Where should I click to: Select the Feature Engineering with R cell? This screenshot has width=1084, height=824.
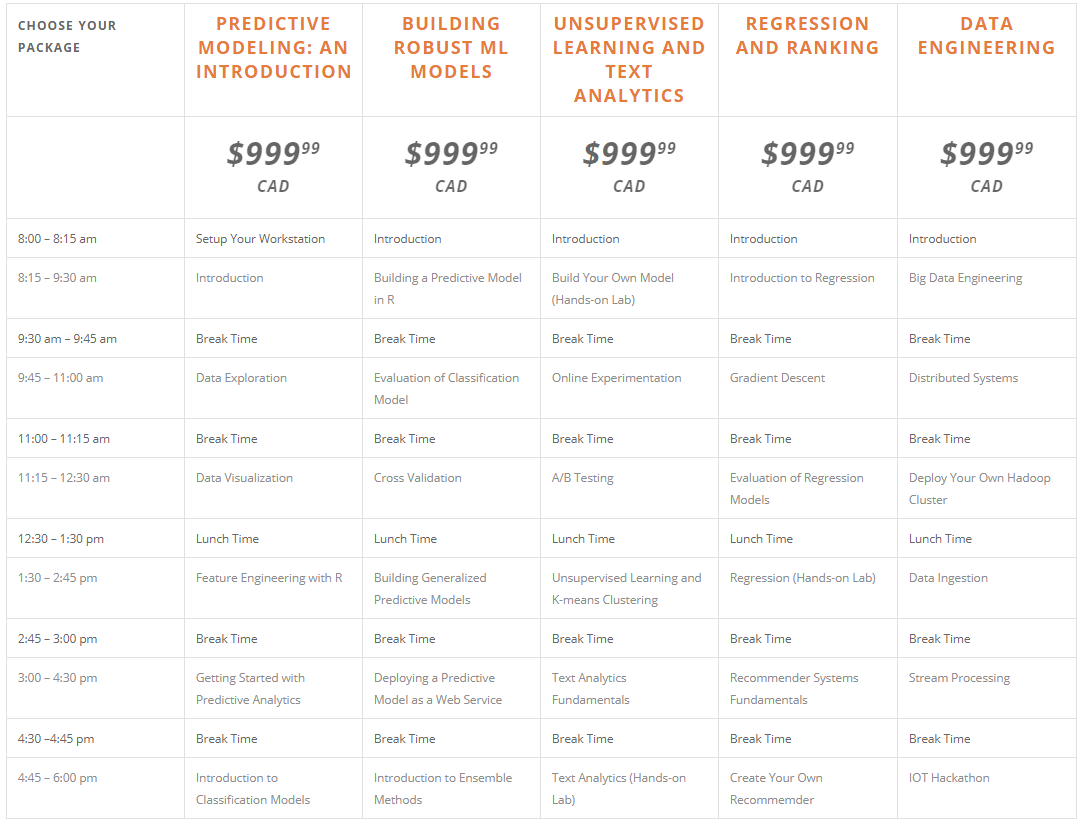pos(269,578)
